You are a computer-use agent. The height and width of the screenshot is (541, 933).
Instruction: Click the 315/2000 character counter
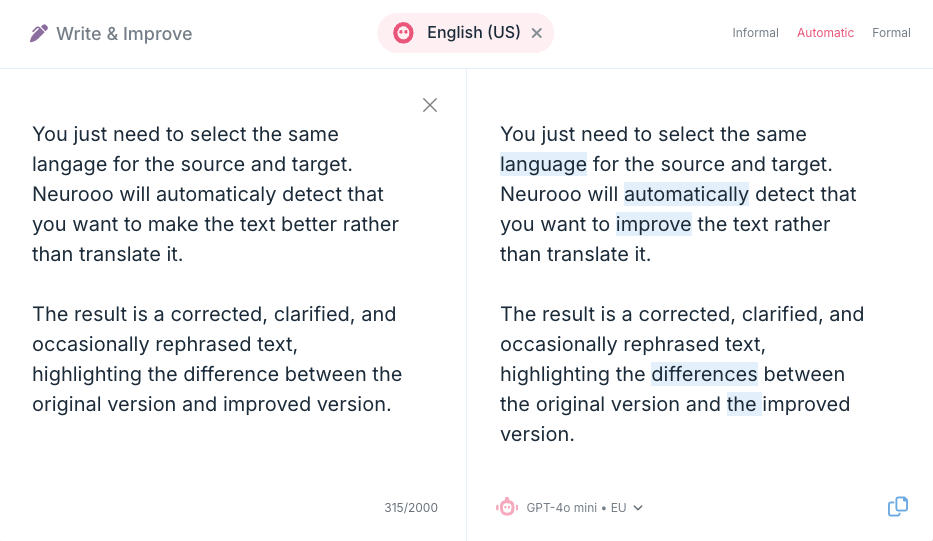[x=411, y=508]
